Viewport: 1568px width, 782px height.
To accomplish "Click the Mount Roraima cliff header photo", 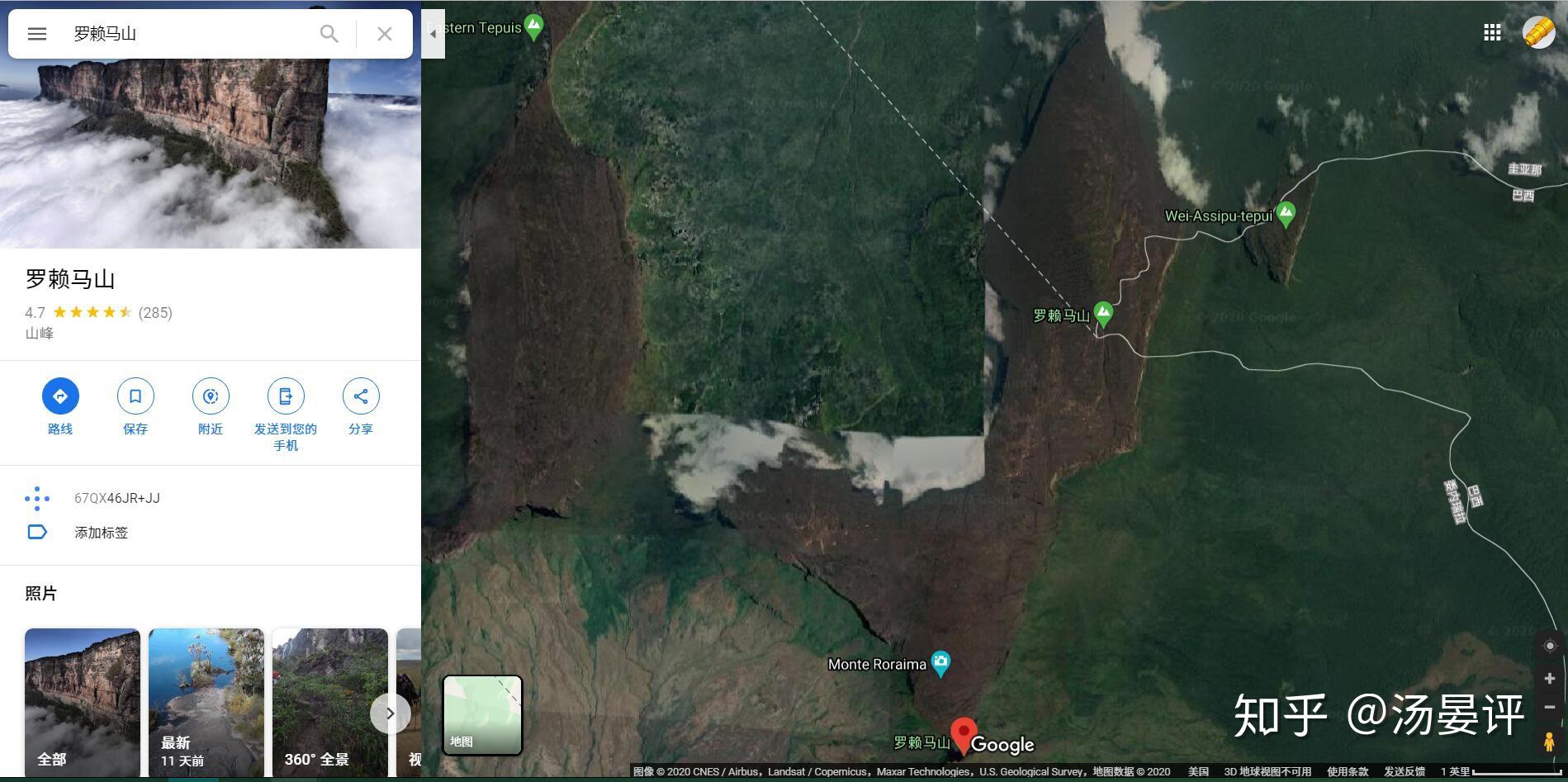I will (x=211, y=153).
